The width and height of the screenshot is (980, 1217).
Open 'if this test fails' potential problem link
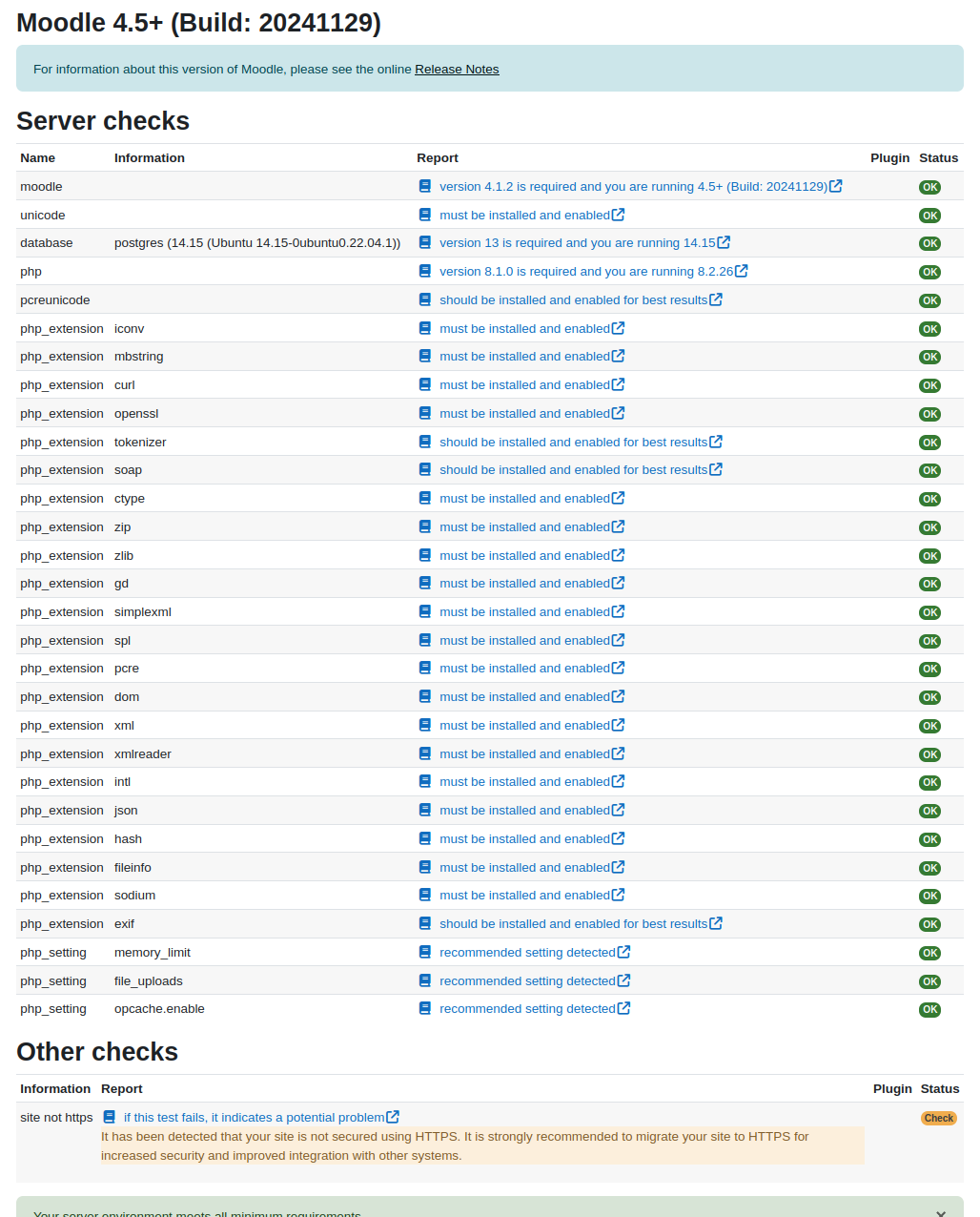tap(255, 1118)
